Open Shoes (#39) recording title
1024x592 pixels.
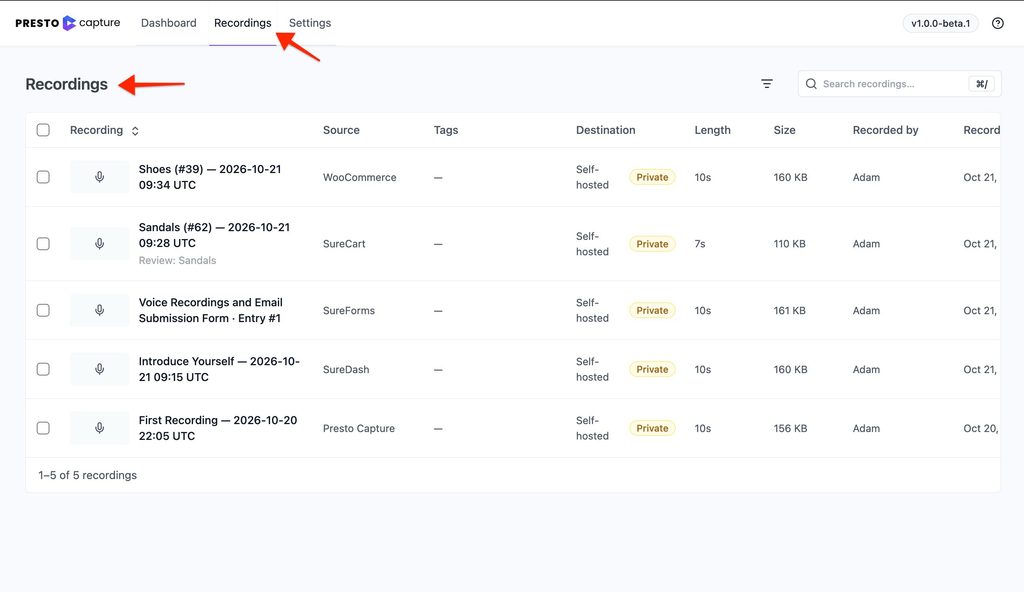210,177
